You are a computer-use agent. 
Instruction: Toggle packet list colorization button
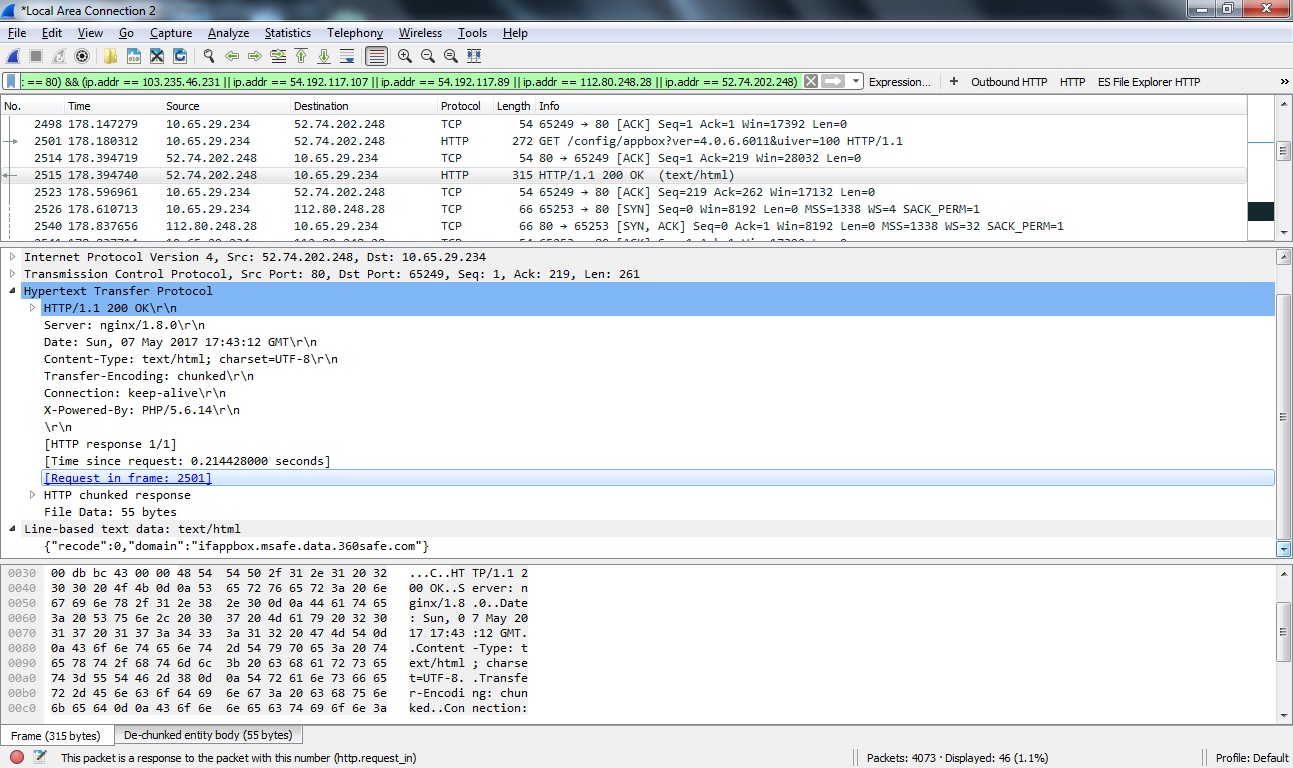(376, 56)
